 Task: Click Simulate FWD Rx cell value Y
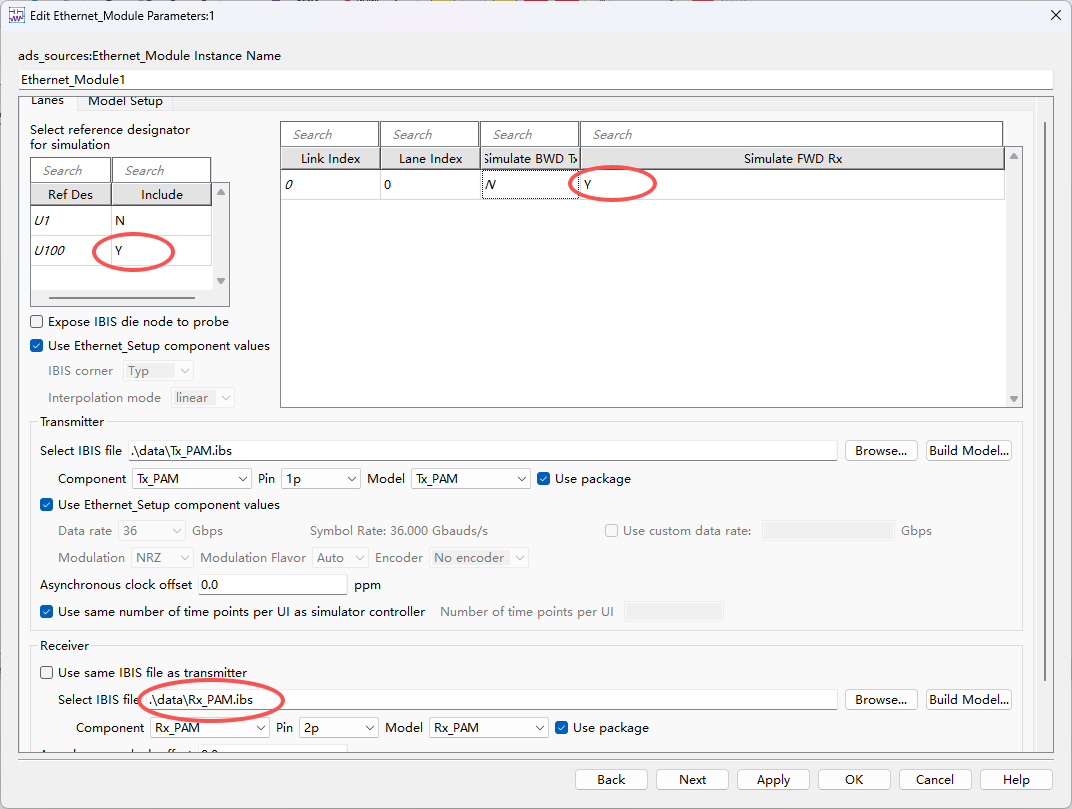(792, 185)
